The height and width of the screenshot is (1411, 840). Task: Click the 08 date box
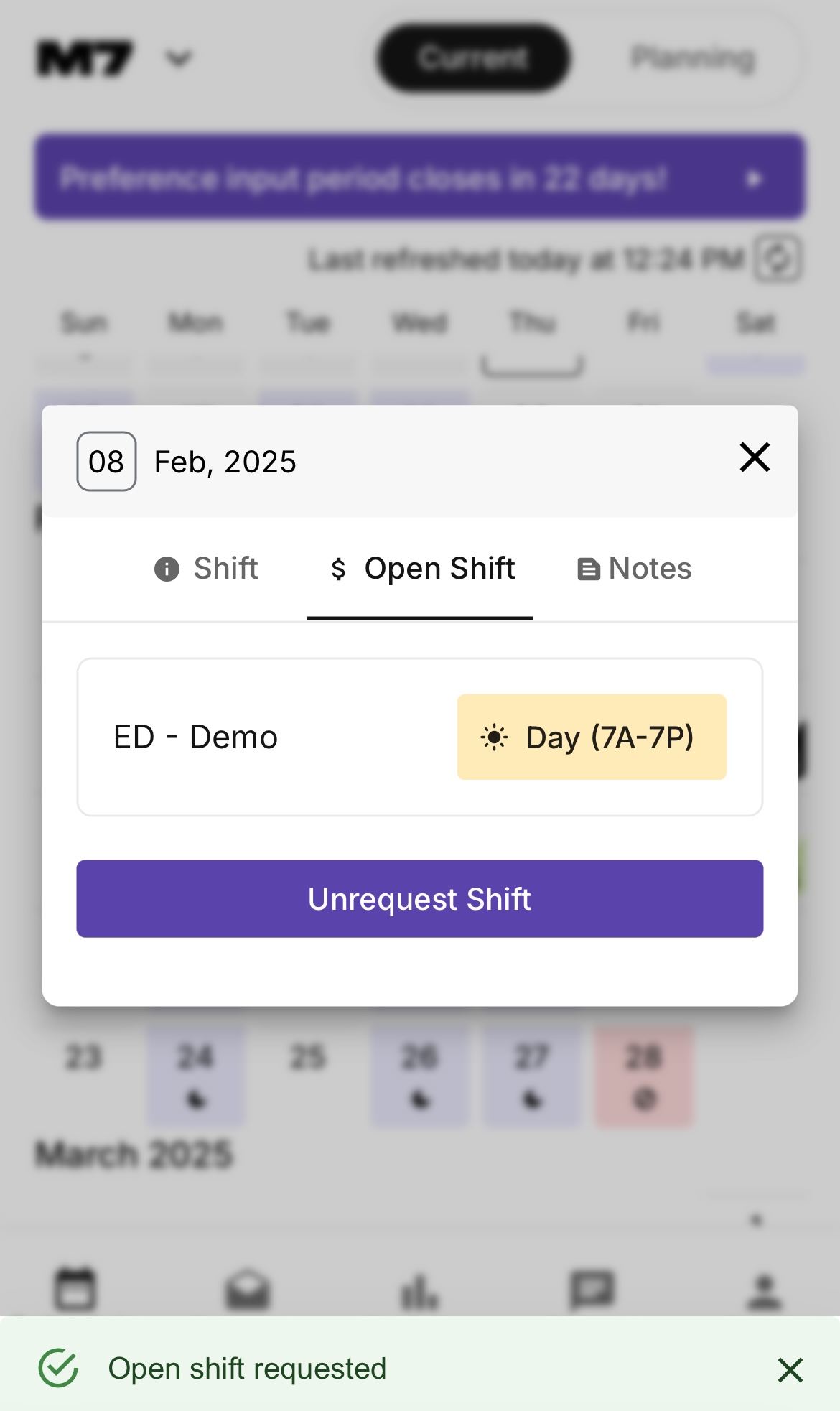106,462
